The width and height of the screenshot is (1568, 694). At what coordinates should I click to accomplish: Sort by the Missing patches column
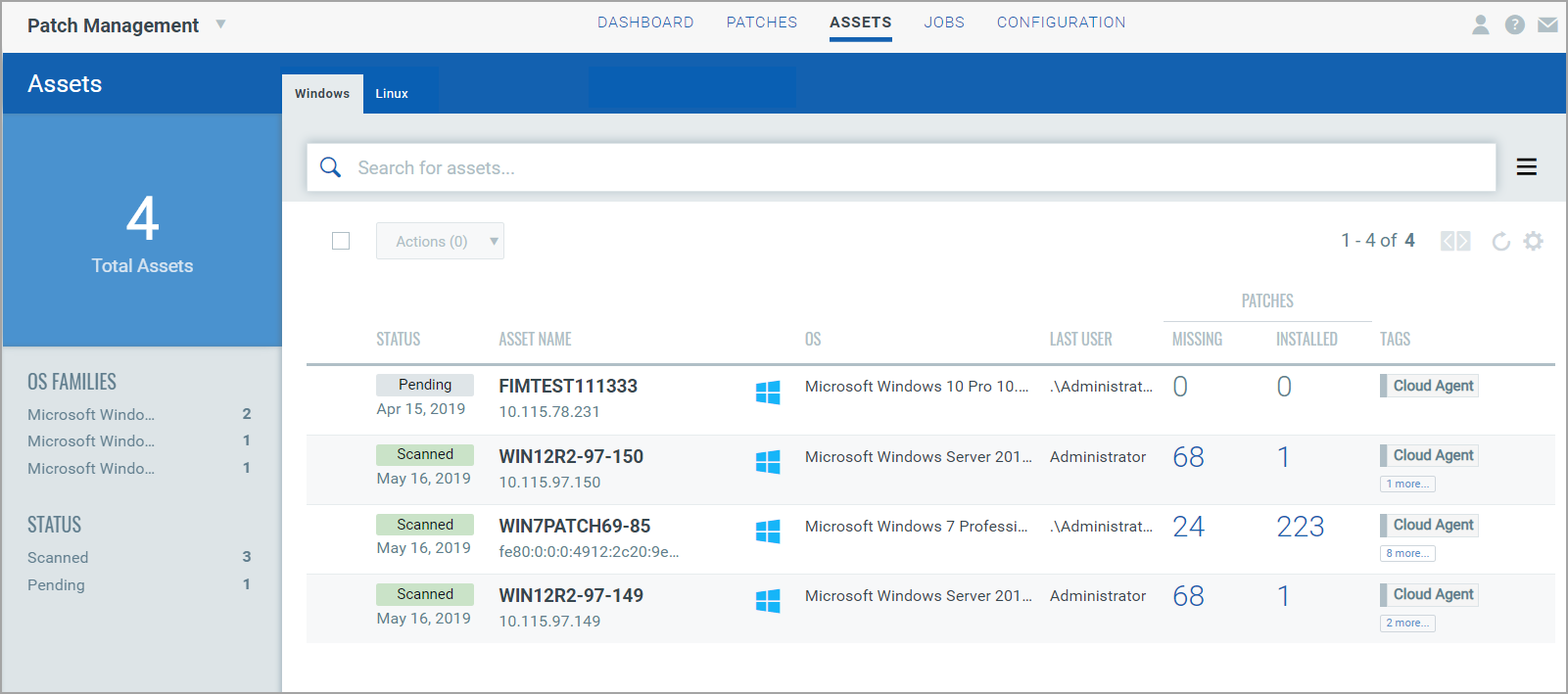click(x=1197, y=339)
